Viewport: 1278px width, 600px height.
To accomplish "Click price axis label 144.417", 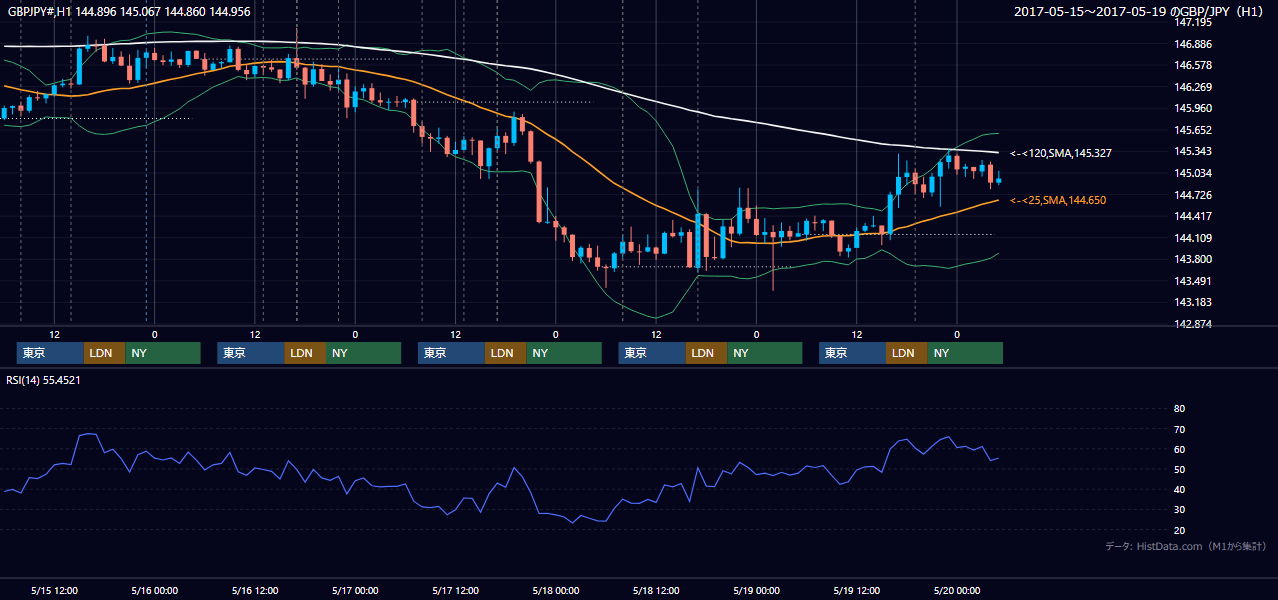I will (1192, 216).
